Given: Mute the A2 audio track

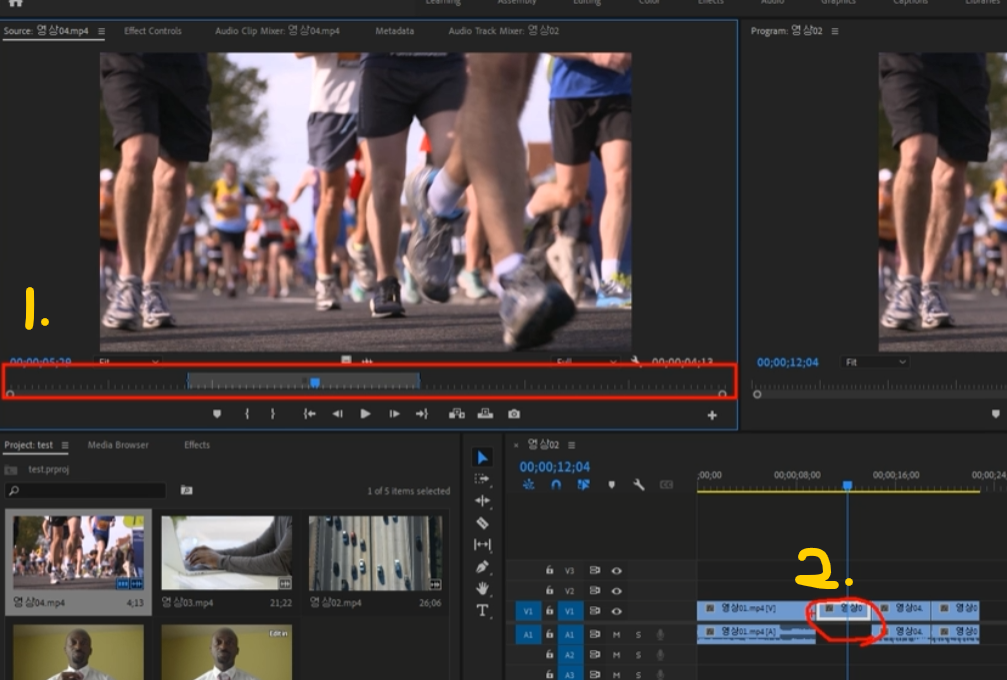Looking at the screenshot, I should click(617, 655).
